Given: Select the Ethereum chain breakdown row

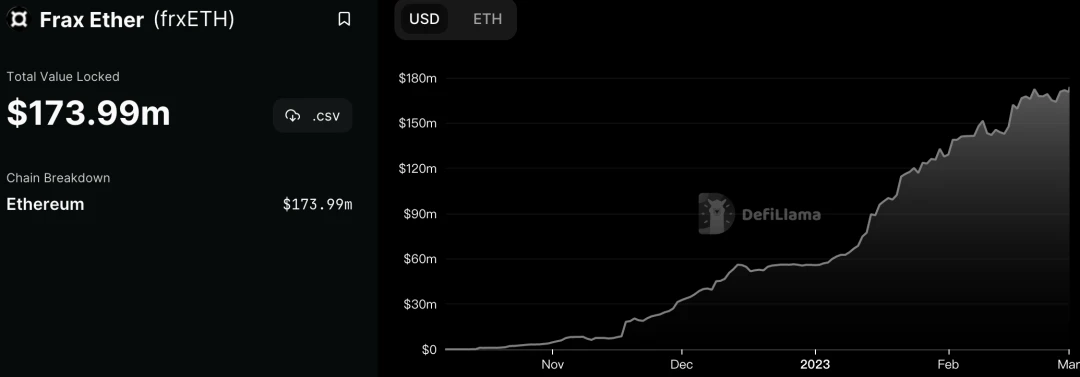Looking at the screenshot, I should [x=179, y=204].
